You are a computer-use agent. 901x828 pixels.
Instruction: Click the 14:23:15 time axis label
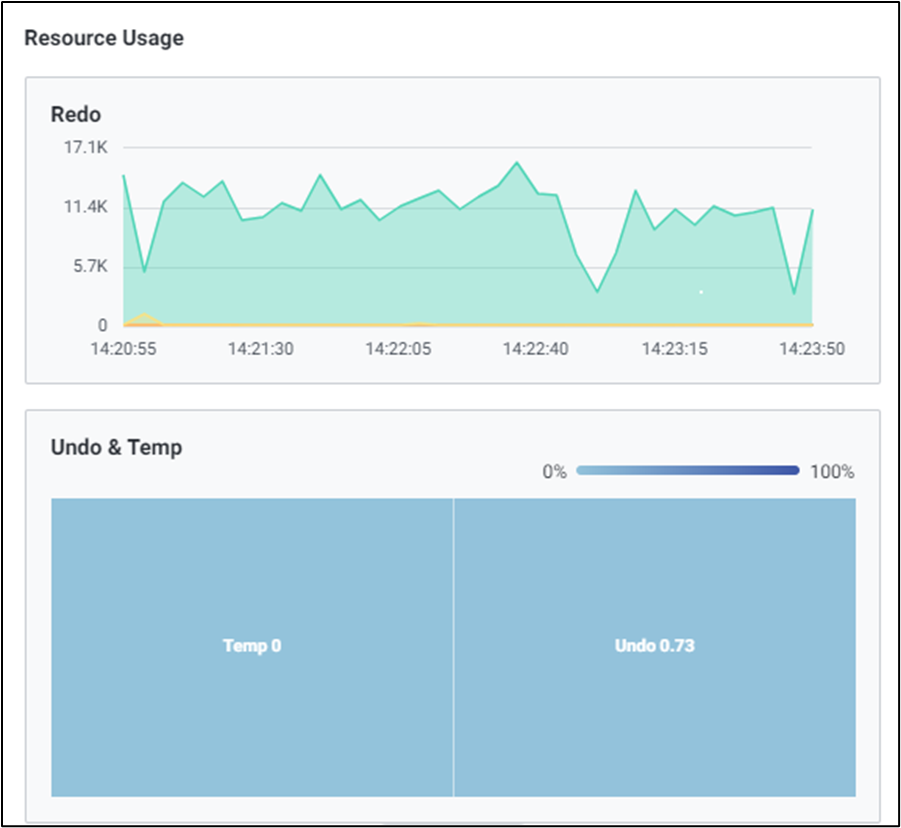(673, 349)
